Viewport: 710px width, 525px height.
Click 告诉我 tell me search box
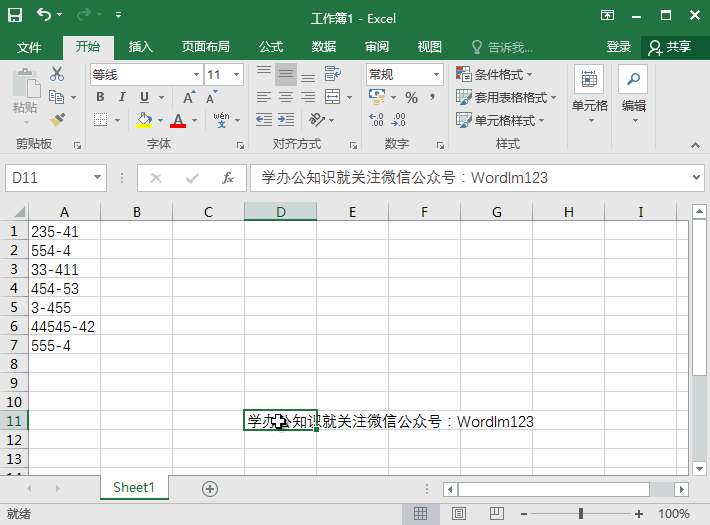pyautogui.click(x=503, y=47)
